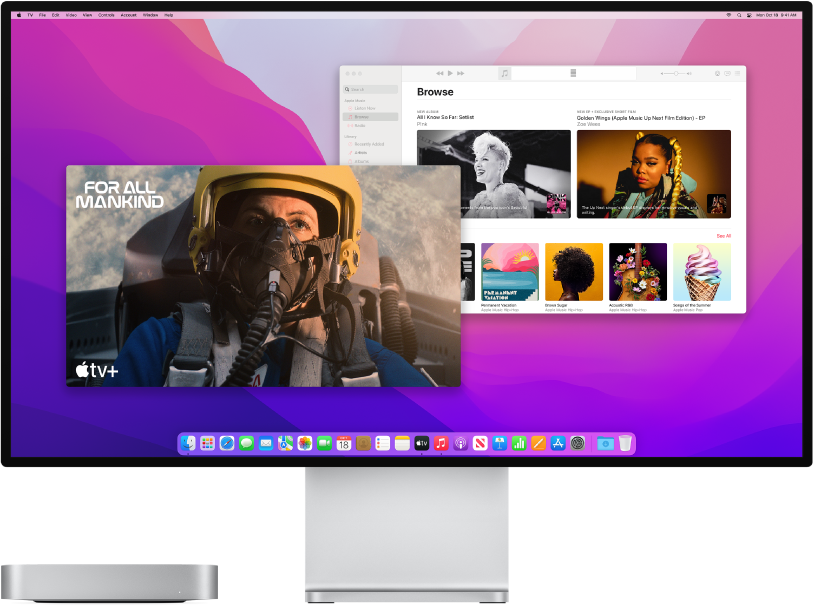Screen dimensions: 814x606
Task: Open the Golden Wings short film thumbnail
Action: click(x=655, y=173)
